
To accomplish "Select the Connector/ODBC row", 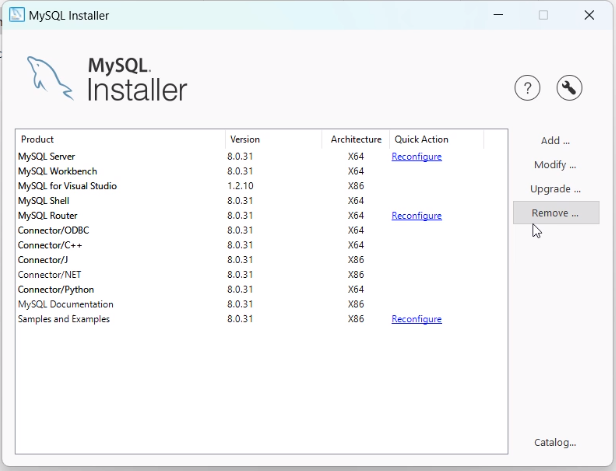I will (x=261, y=230).
